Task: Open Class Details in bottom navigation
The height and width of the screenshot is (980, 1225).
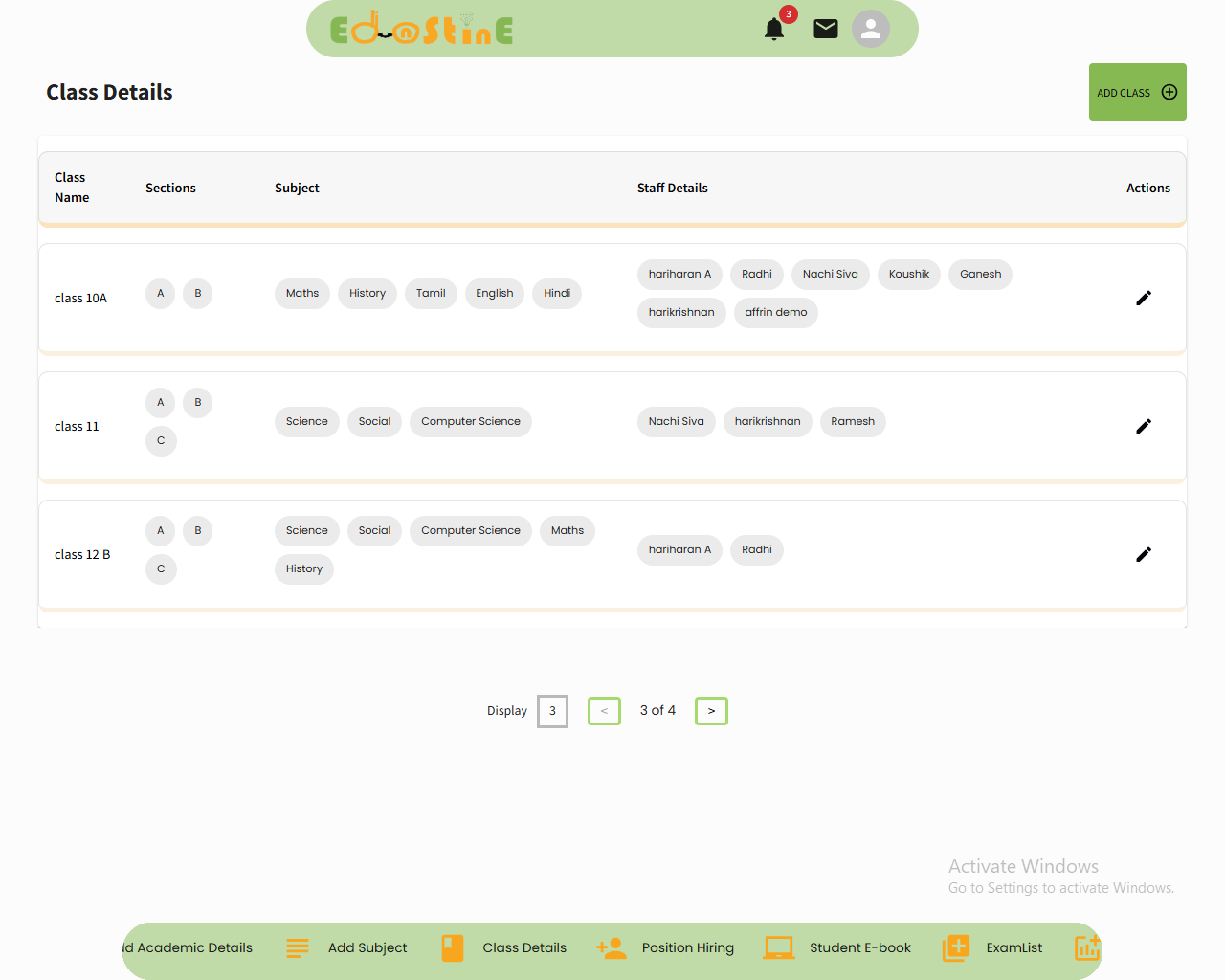Action: coord(524,947)
